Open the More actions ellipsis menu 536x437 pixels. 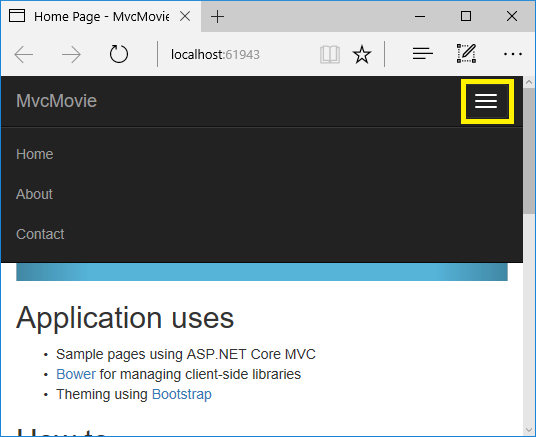coord(513,54)
